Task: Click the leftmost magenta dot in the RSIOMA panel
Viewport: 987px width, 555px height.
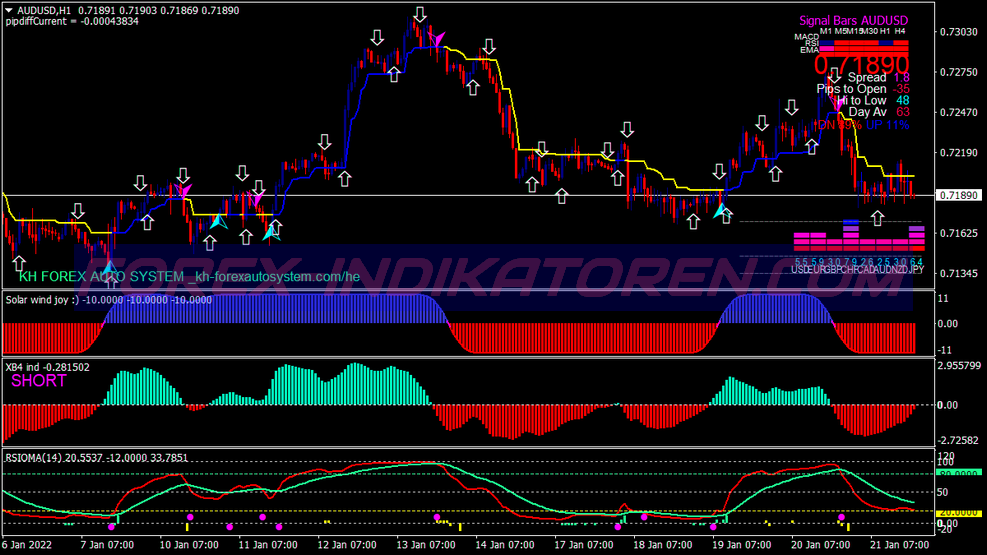Action: tap(112, 527)
